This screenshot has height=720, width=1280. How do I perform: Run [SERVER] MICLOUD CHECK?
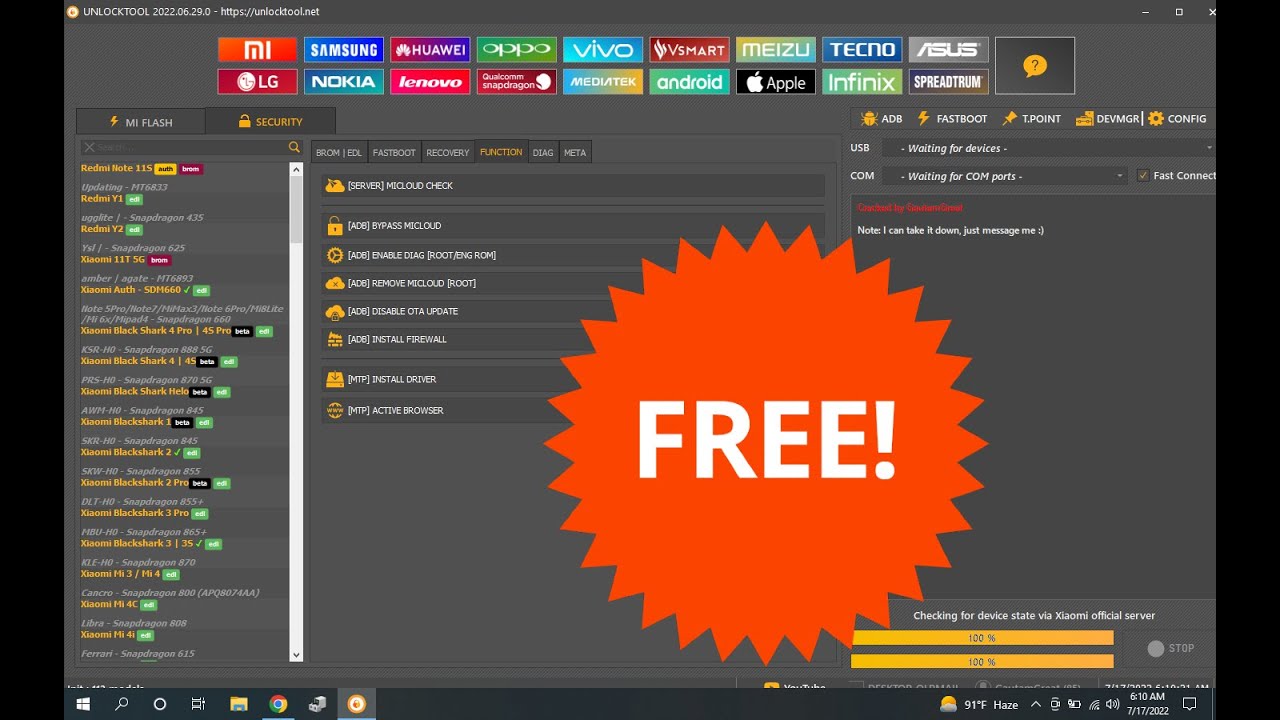(x=573, y=185)
